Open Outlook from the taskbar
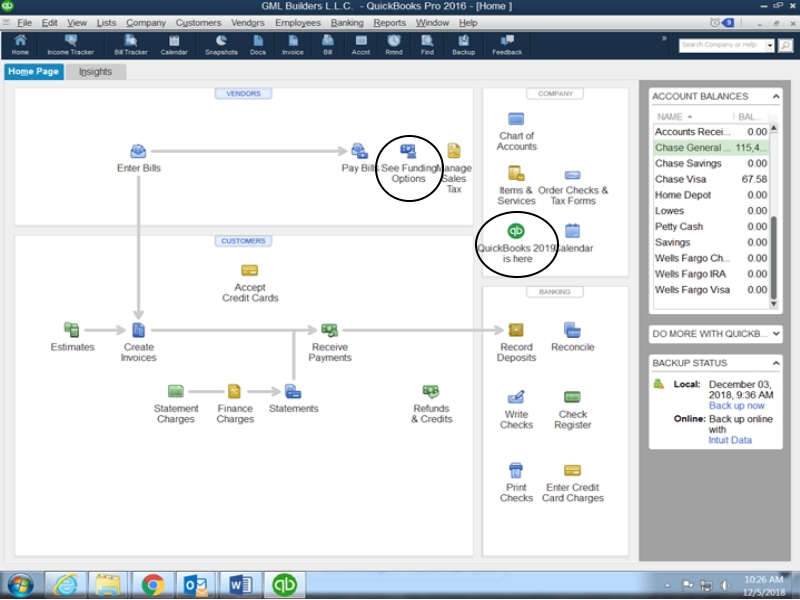The height and width of the screenshot is (600, 800). (196, 584)
